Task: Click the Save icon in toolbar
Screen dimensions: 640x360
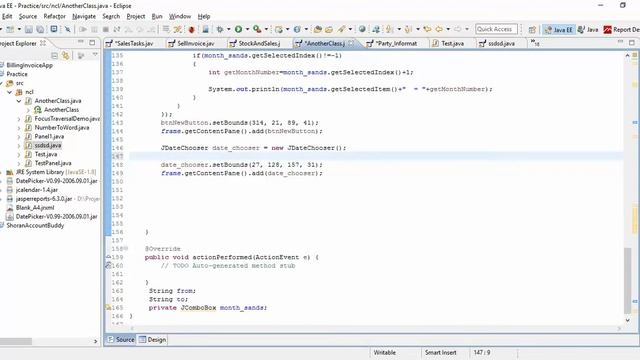Action: coord(29,29)
